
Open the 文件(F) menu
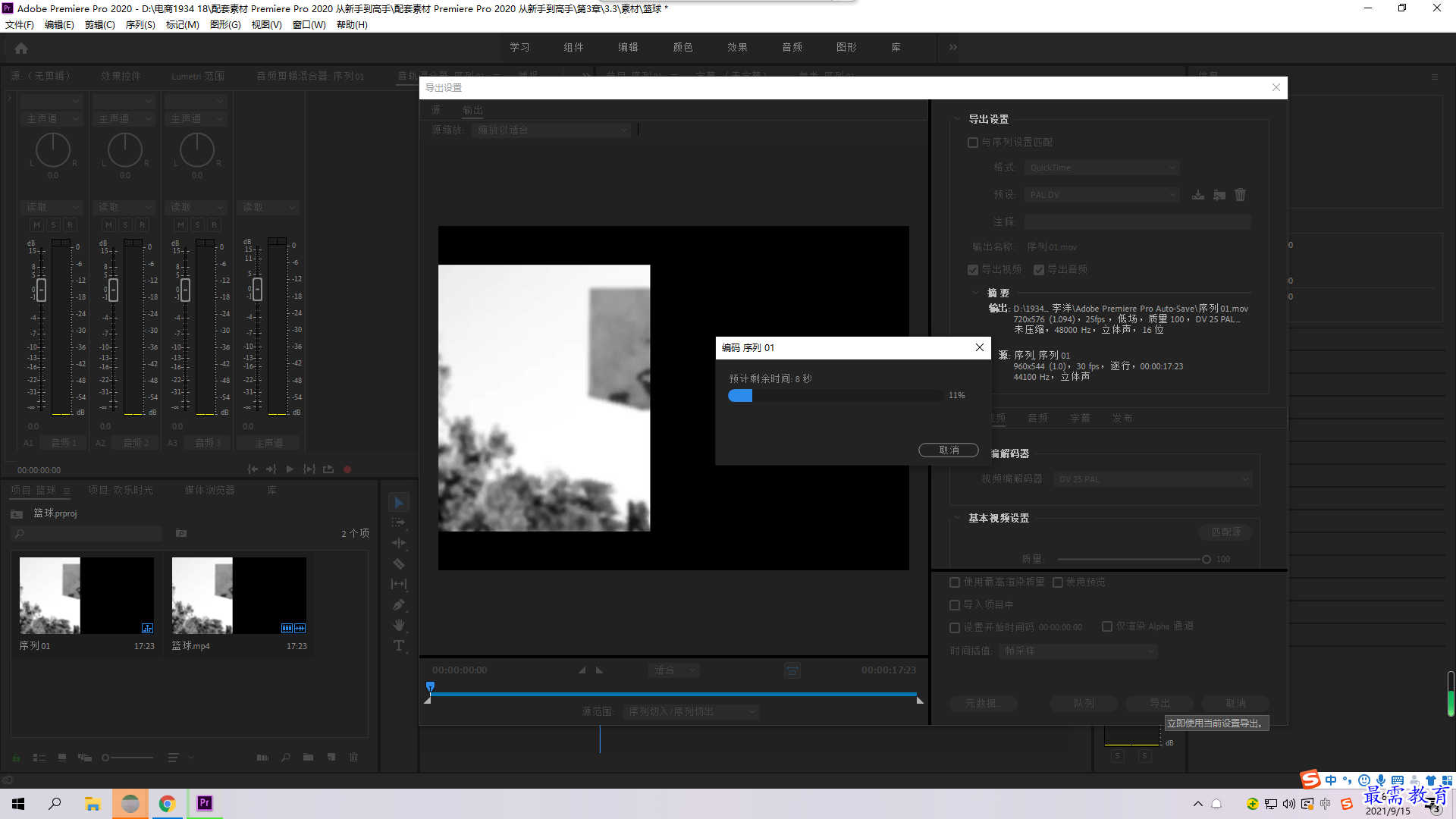pyautogui.click(x=20, y=25)
